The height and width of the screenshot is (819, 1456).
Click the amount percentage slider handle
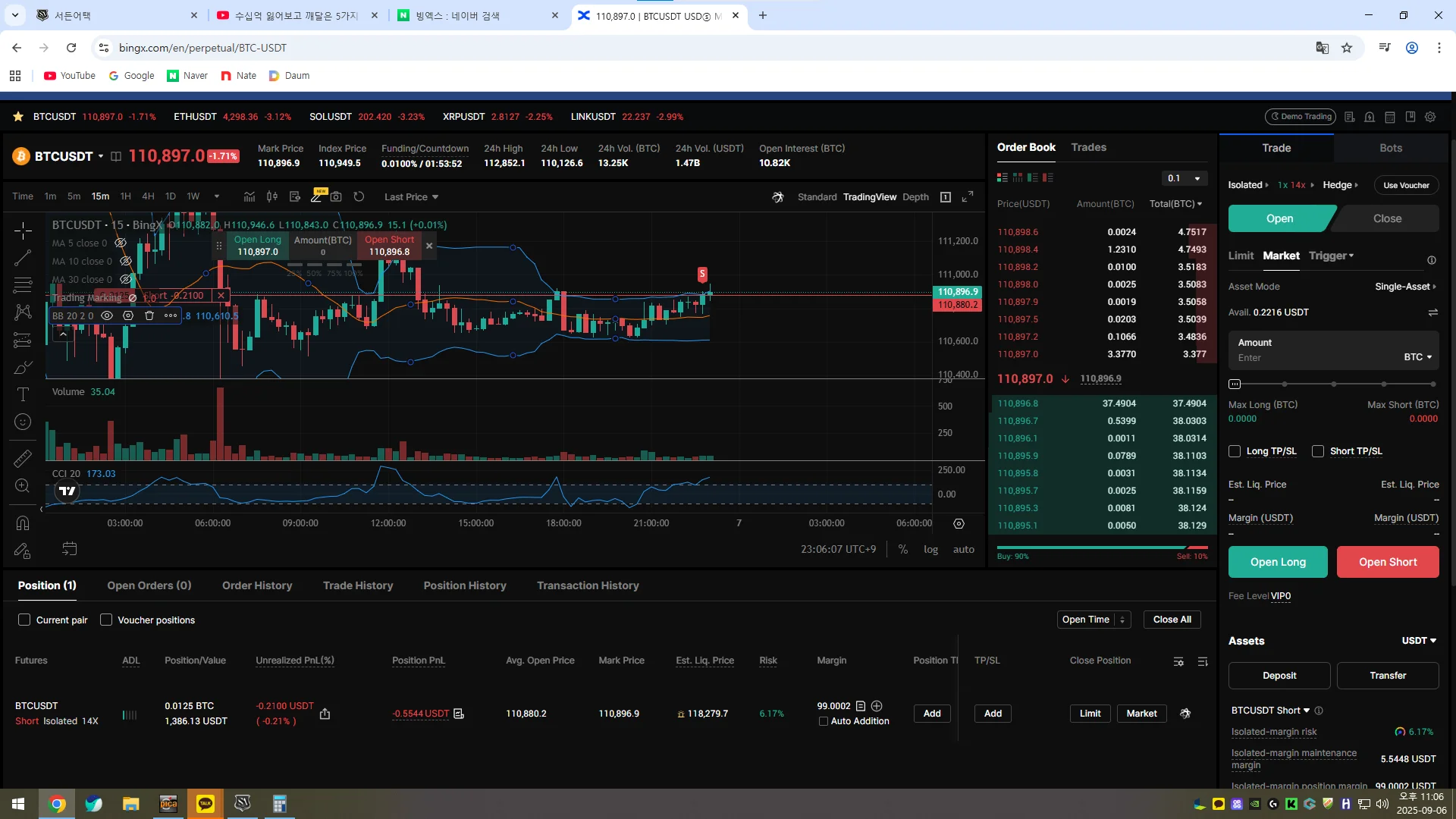click(1235, 384)
